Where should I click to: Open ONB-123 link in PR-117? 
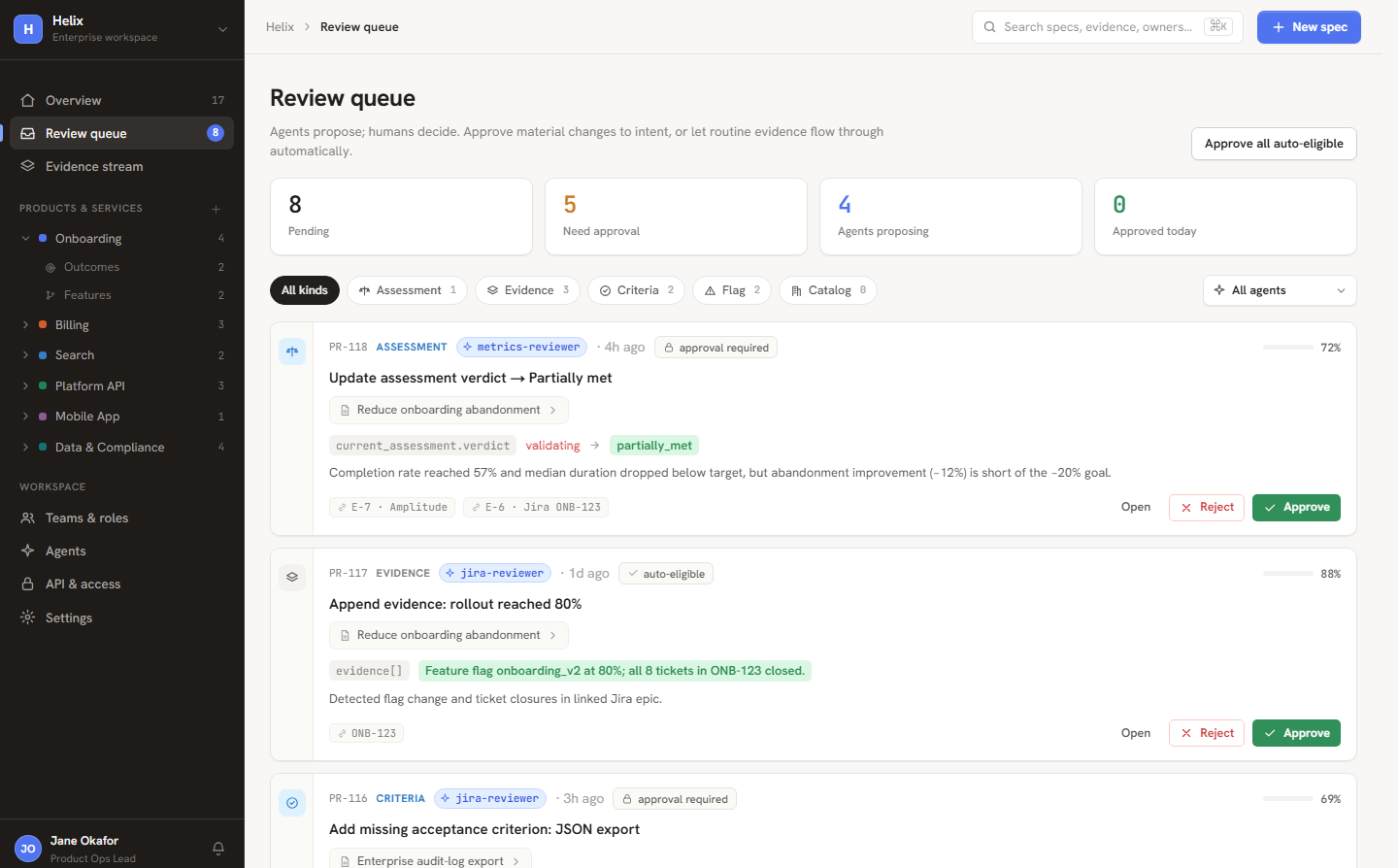pos(366,733)
